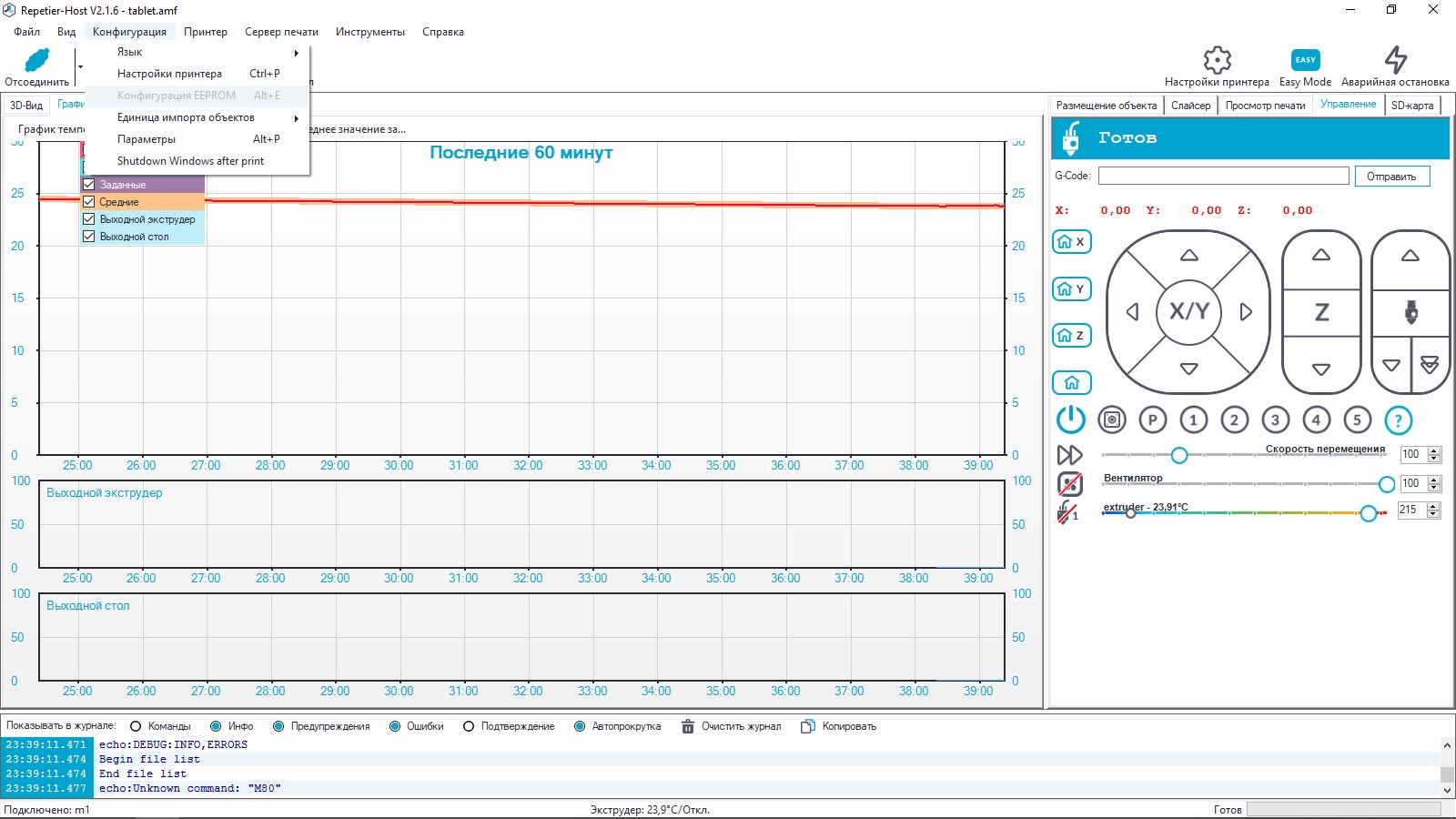Screen dimensions: 1456x819
Task: Switch to the SD-карта tab
Action: [x=1411, y=106]
